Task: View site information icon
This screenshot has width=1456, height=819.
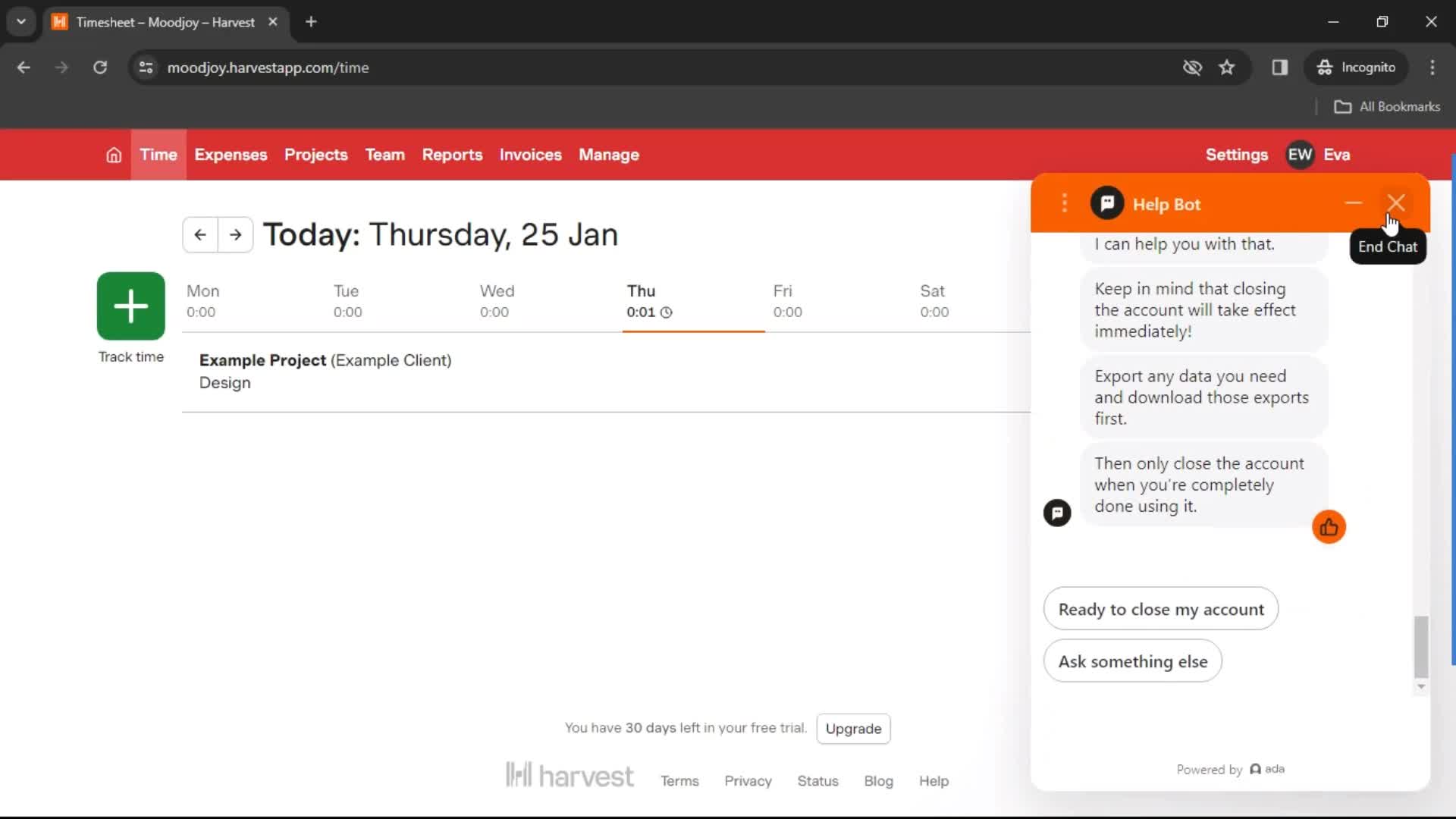Action: coord(146,67)
